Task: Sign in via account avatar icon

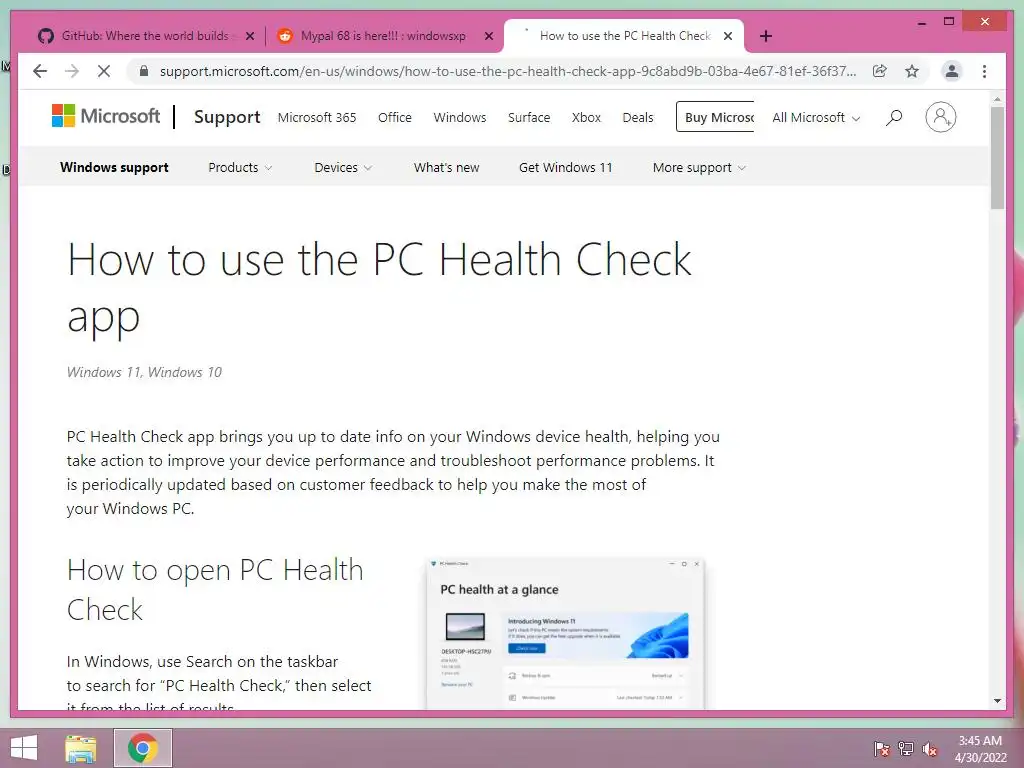Action: pyautogui.click(x=940, y=118)
